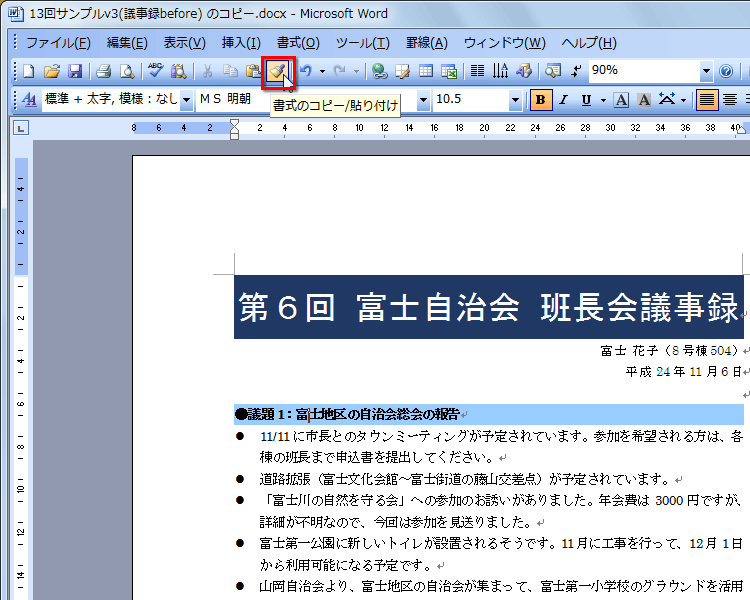Open the 挿入(I) menu

coord(241,43)
